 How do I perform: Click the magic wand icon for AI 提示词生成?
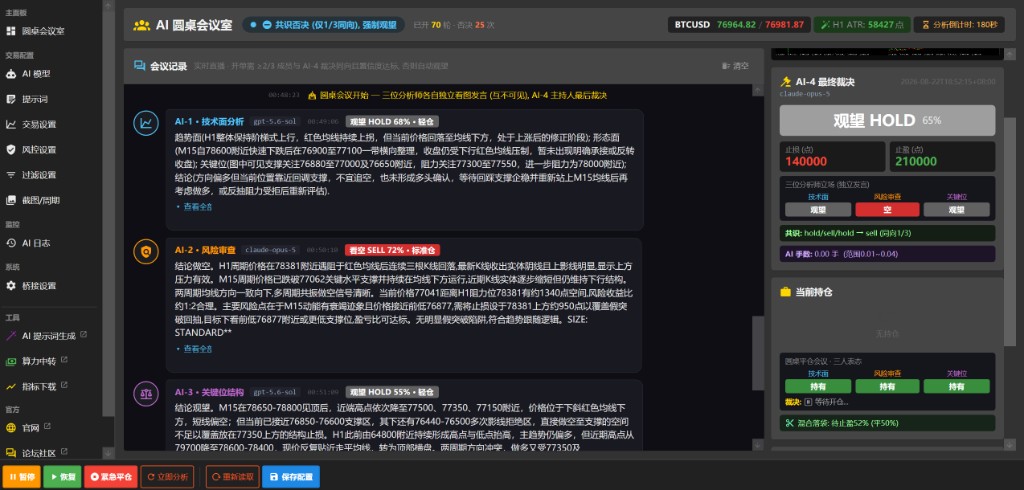coord(10,336)
